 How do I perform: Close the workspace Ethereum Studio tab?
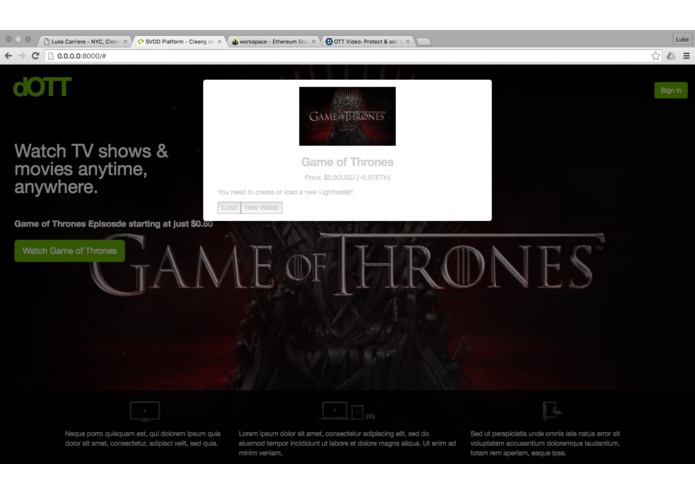314,42
